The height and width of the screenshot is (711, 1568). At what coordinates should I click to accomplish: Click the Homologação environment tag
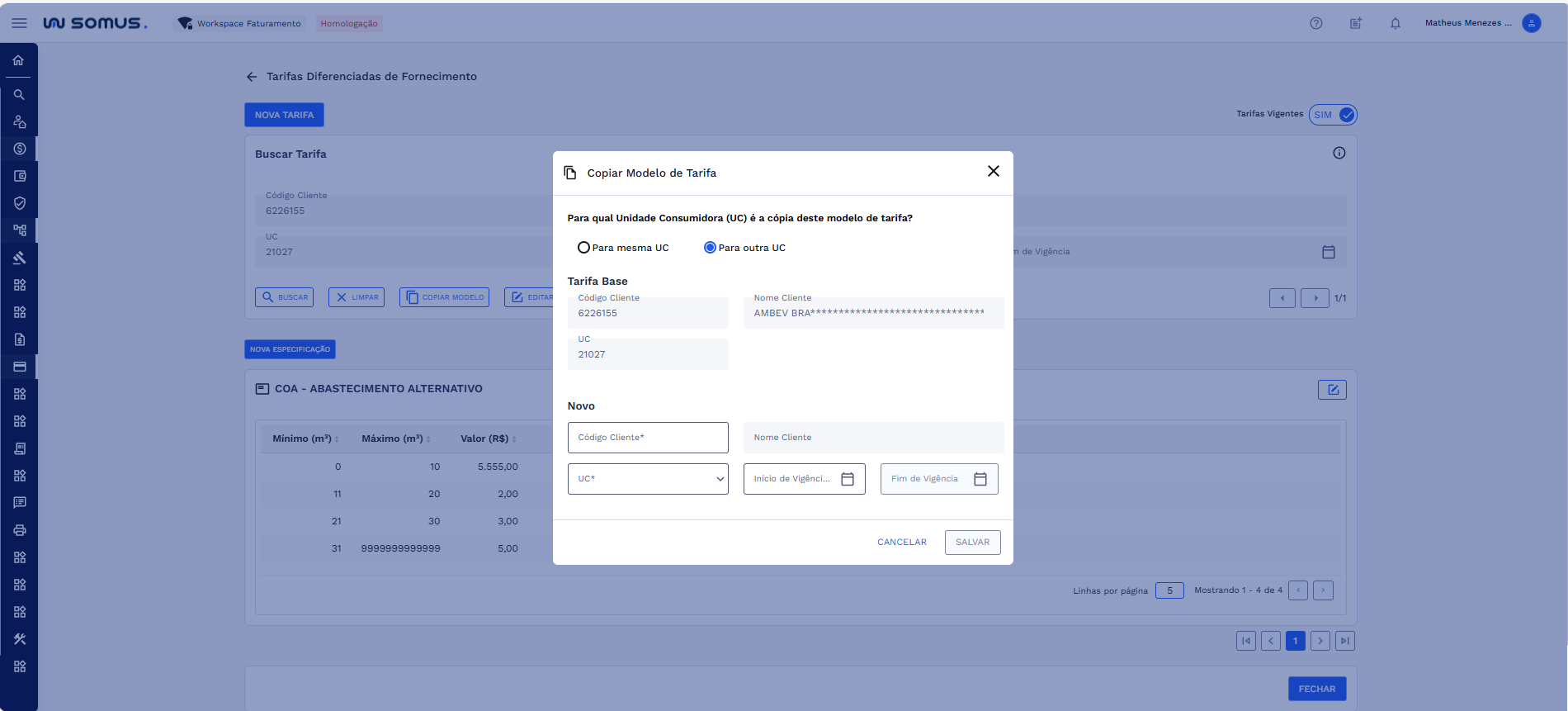tap(349, 23)
